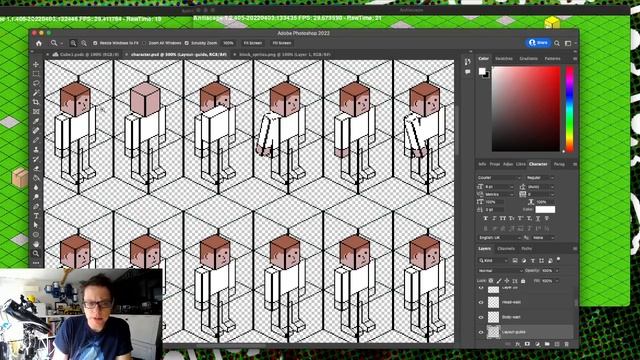Open the anti-aliasing None dropdown

[543, 238]
